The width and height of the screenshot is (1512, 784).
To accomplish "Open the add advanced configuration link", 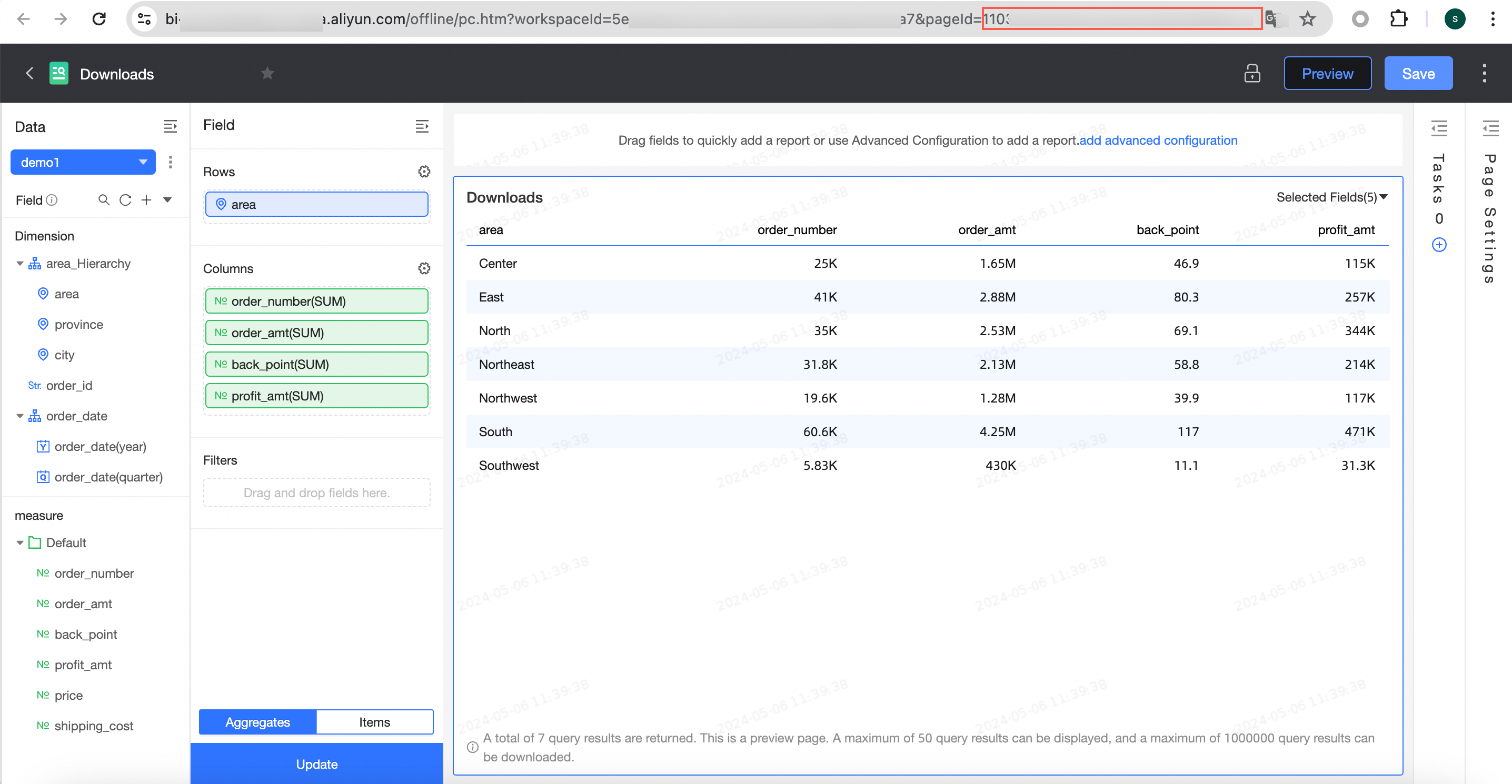I will click(x=1158, y=140).
